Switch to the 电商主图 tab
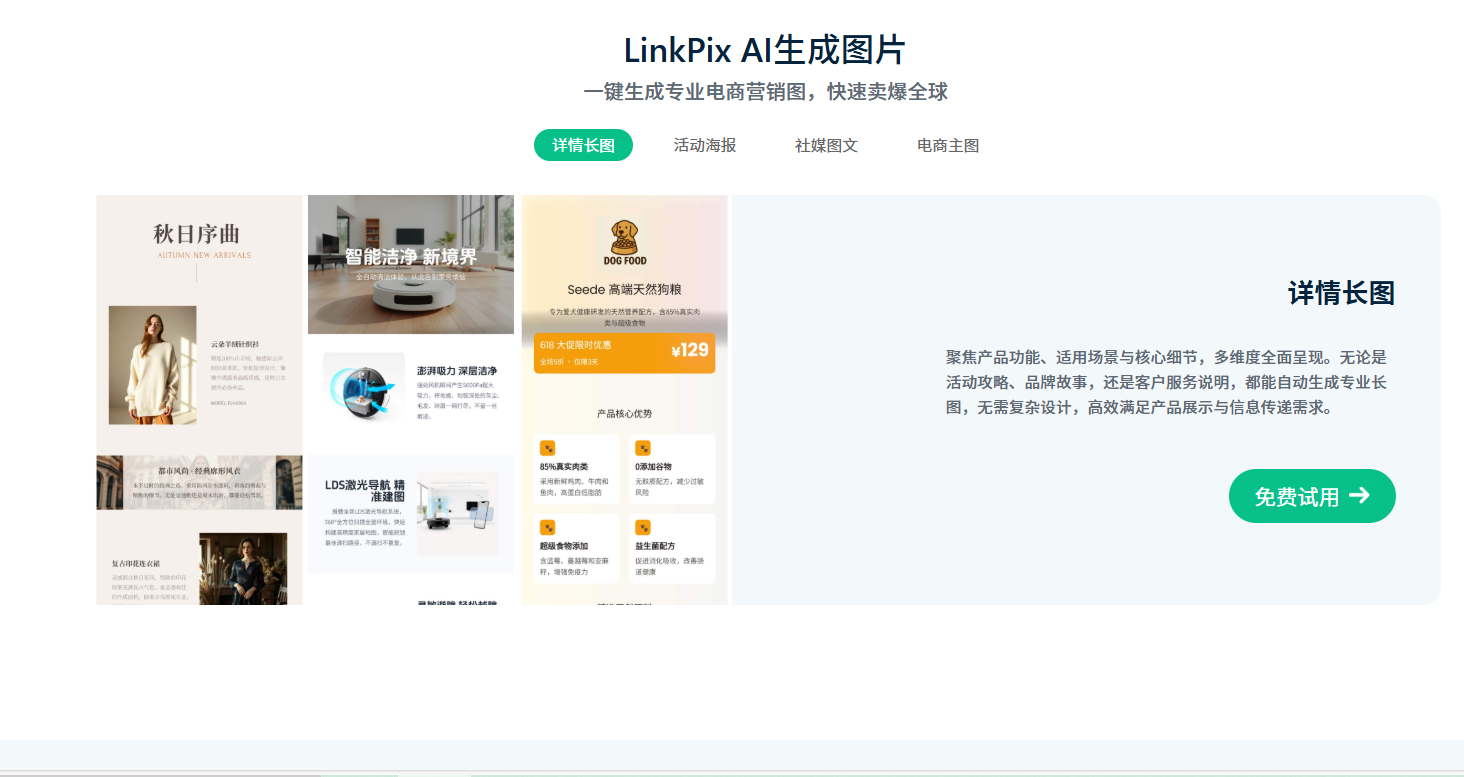1464x777 pixels. tap(947, 145)
